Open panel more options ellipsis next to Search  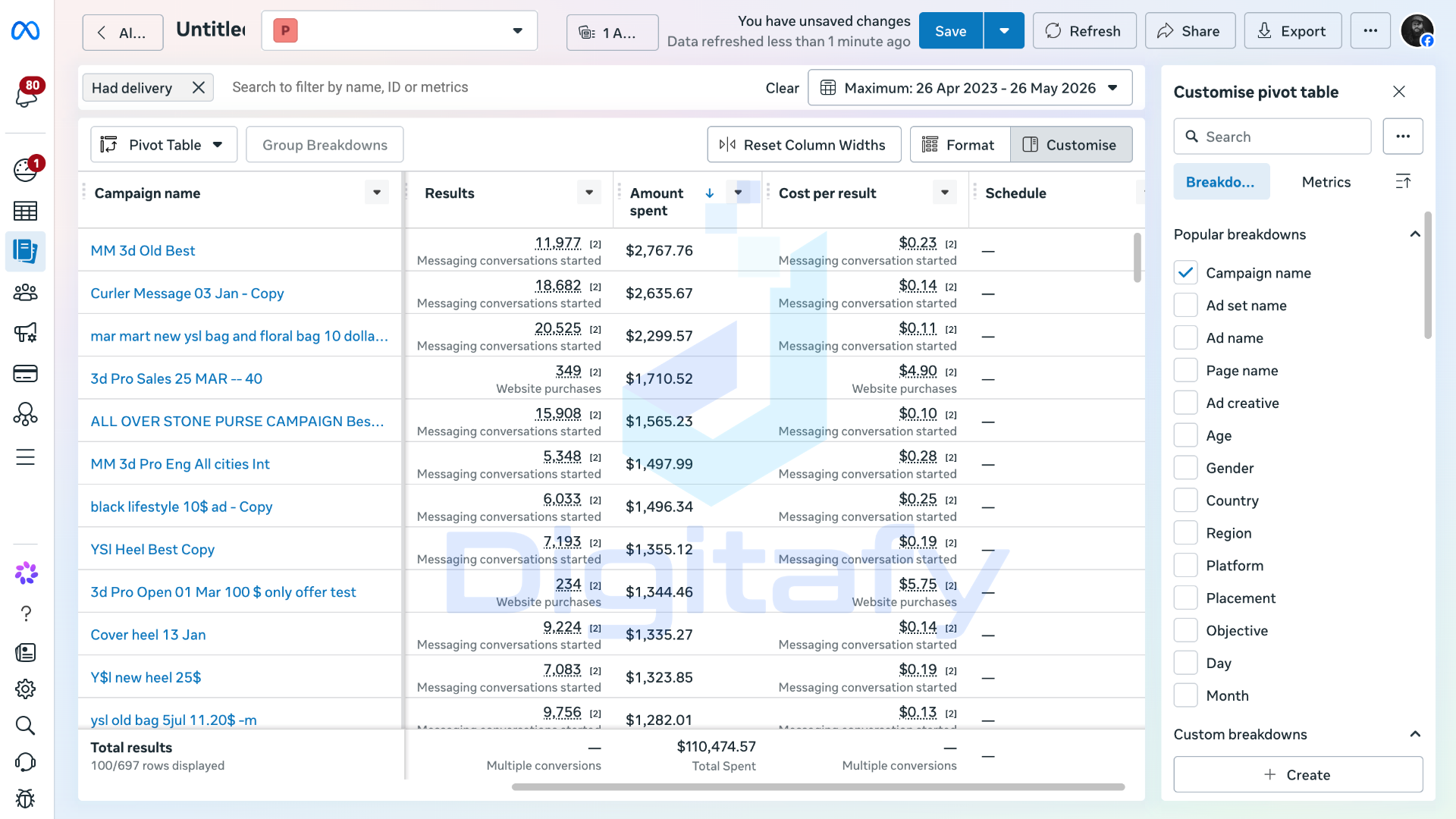coord(1403,136)
